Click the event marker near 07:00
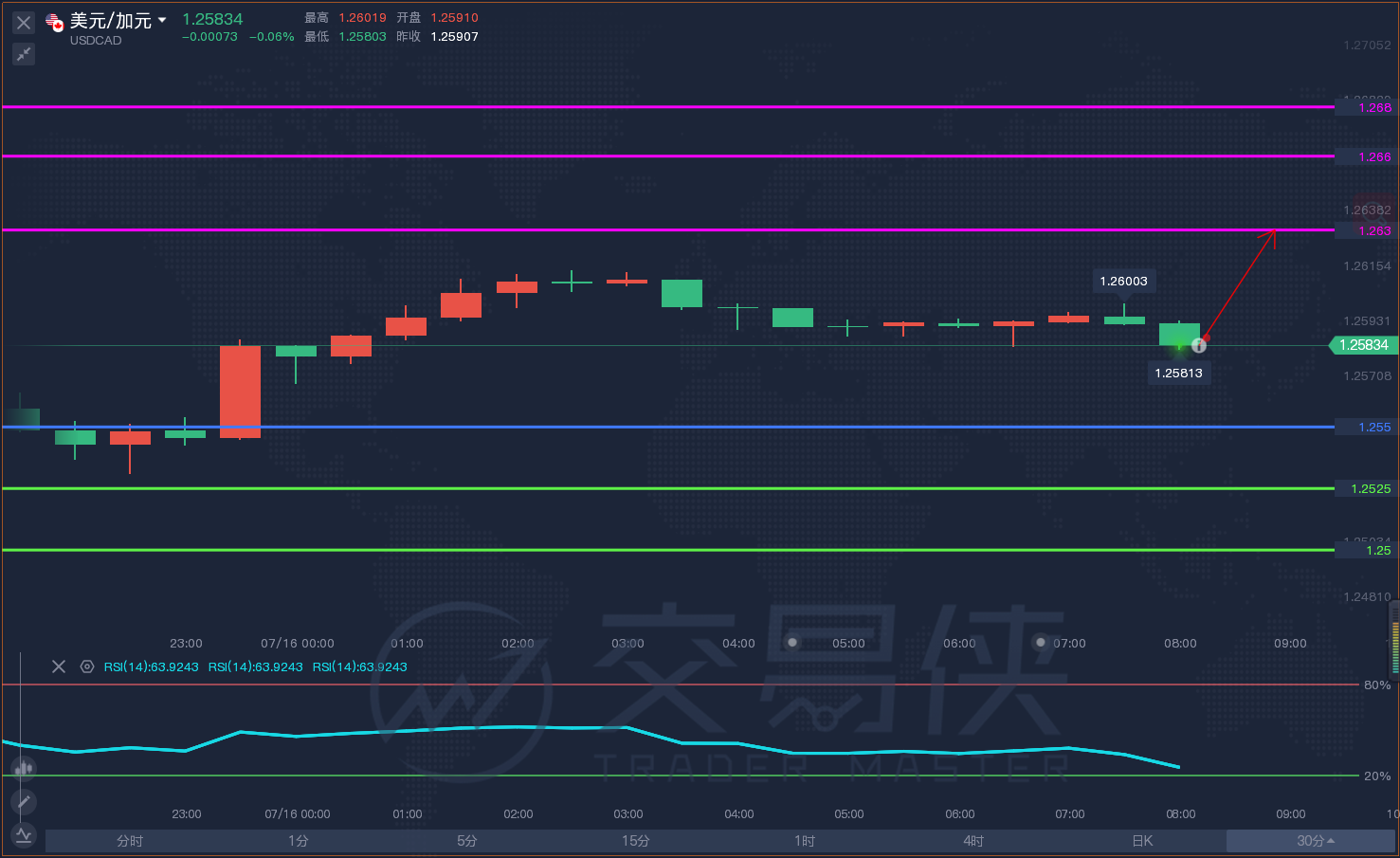 coord(1041,642)
